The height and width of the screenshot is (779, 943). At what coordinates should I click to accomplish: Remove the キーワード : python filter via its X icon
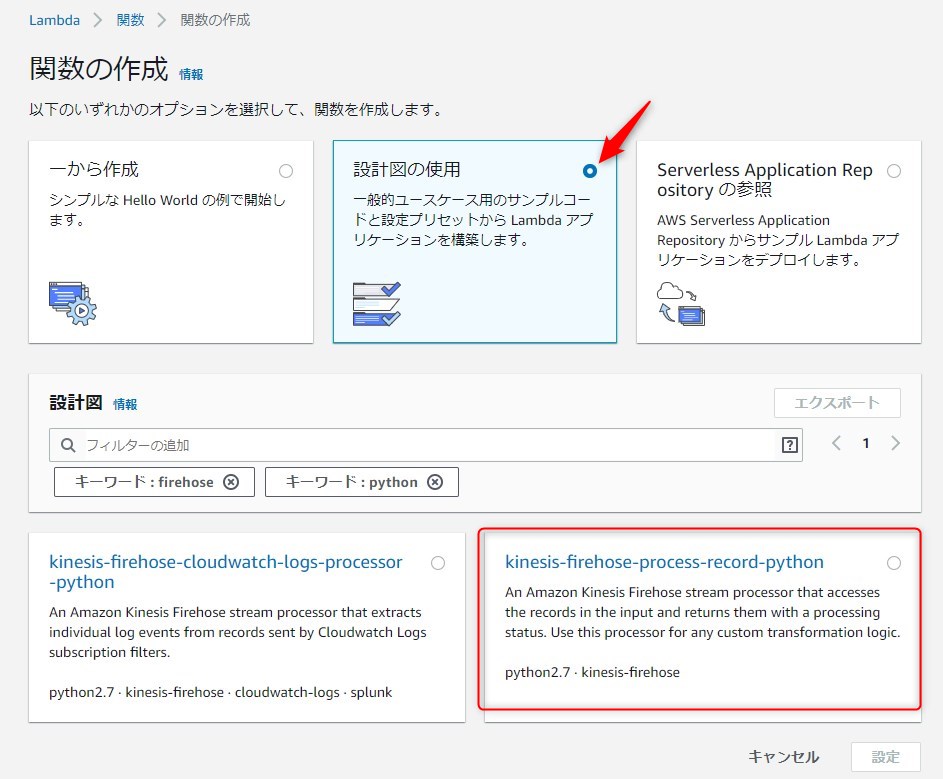(x=435, y=481)
